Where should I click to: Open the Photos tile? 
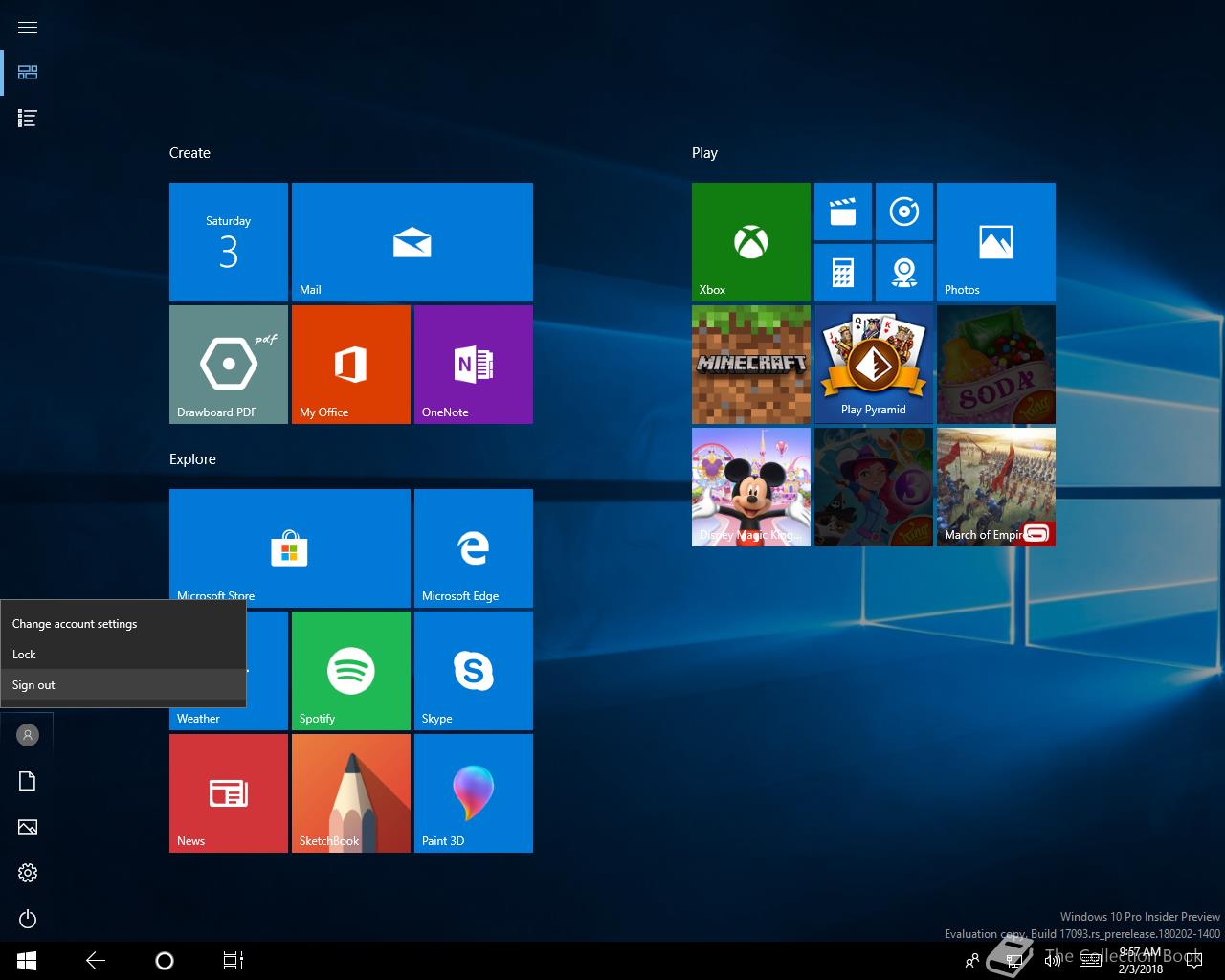click(995, 242)
